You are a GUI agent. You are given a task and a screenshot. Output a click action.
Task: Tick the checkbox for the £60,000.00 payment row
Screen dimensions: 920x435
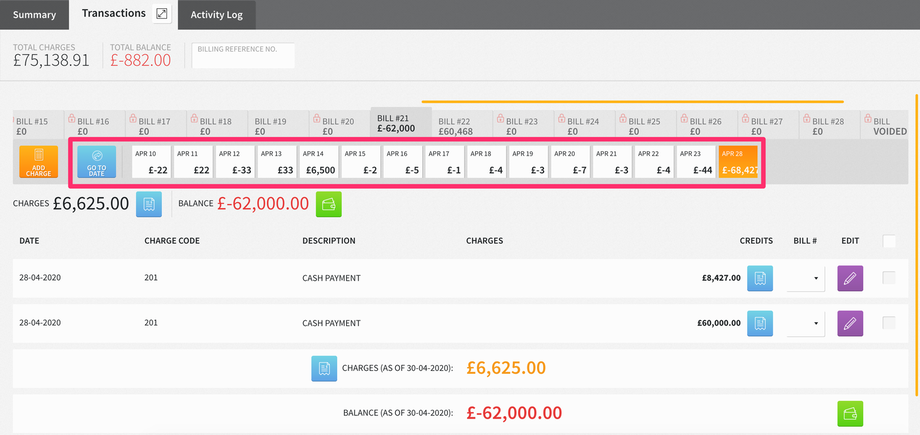pos(889,323)
